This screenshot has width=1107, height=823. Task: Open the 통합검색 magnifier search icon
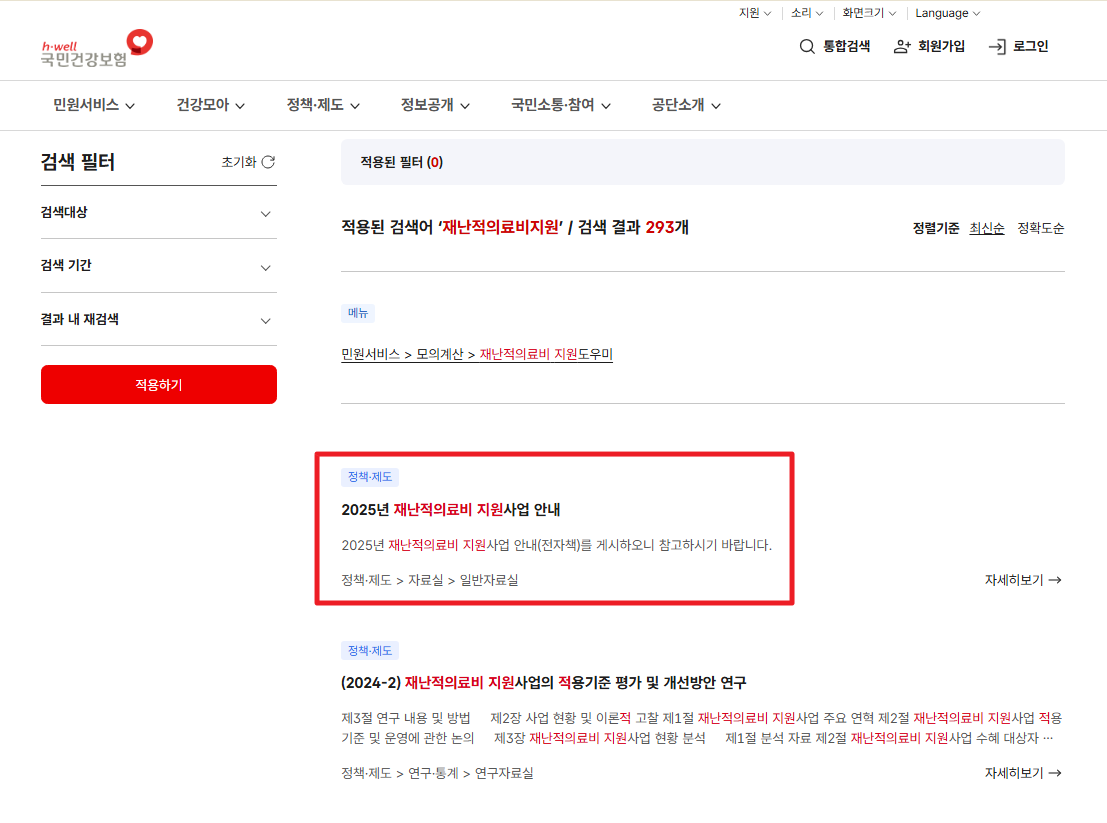click(806, 46)
